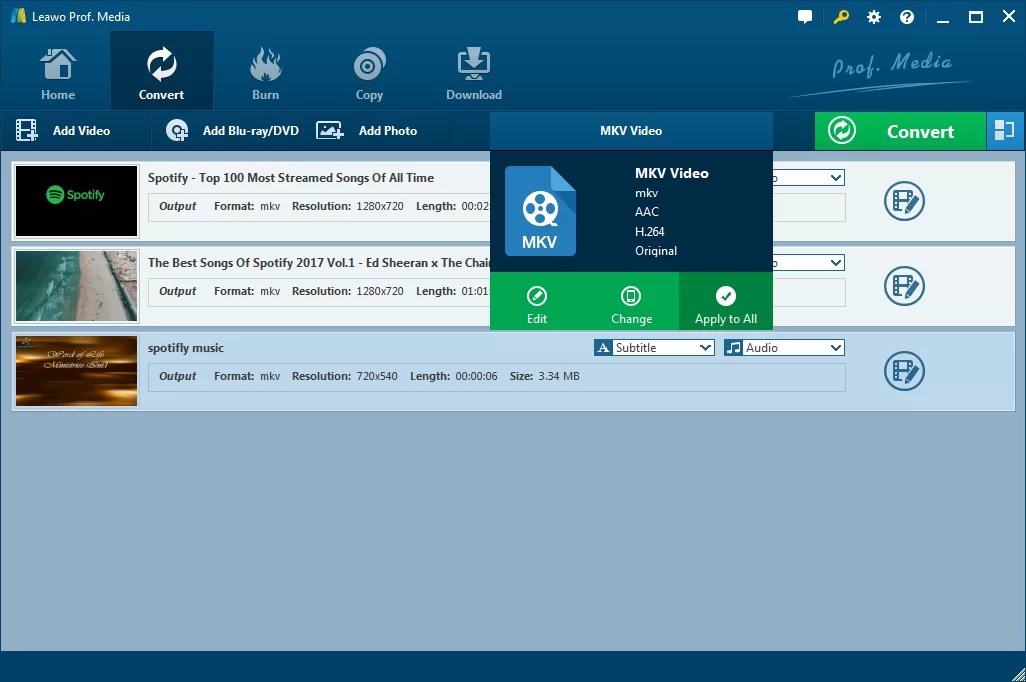1026x682 pixels.
Task: Open the registration key icon
Action: coord(841,17)
